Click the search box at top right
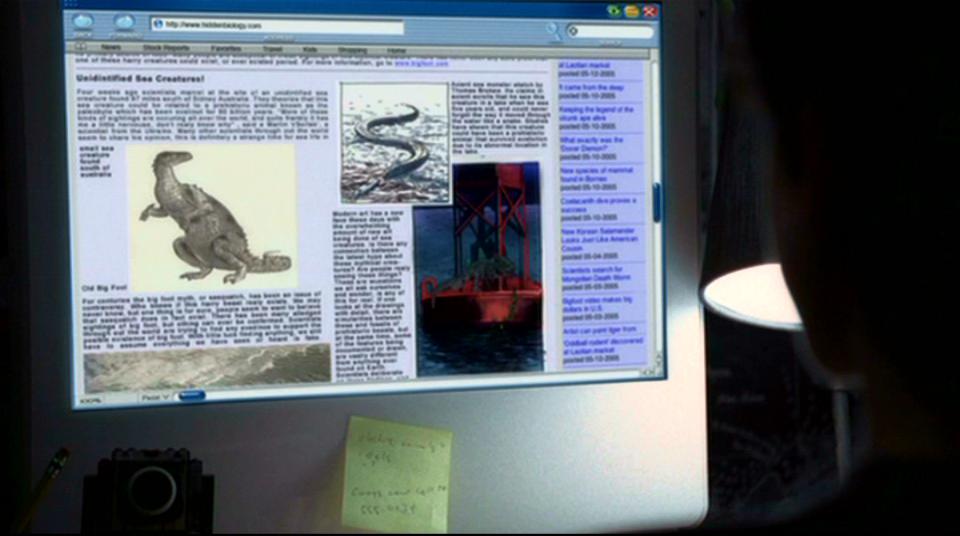This screenshot has height=536, width=960. [612, 32]
